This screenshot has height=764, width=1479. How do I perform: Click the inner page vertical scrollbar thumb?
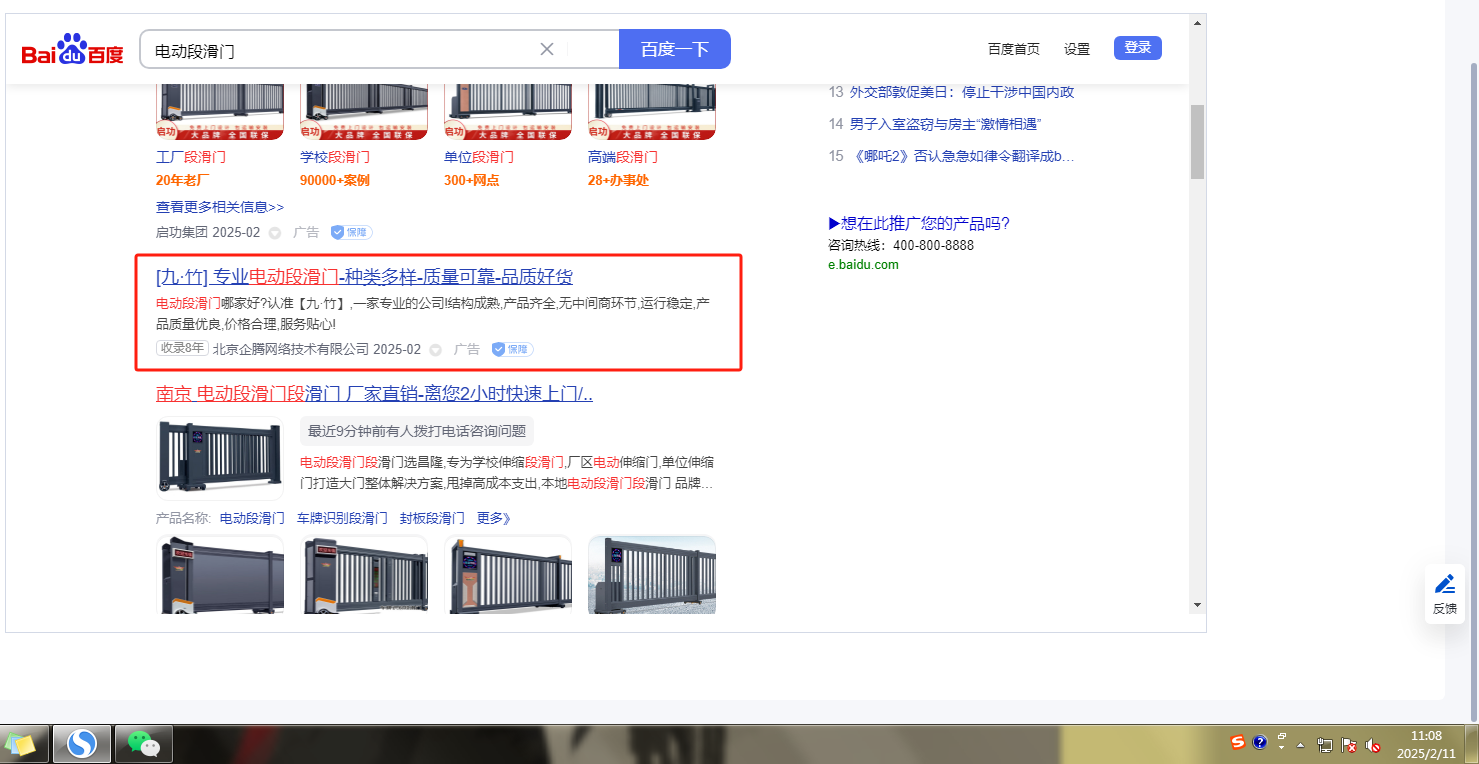point(1197,141)
